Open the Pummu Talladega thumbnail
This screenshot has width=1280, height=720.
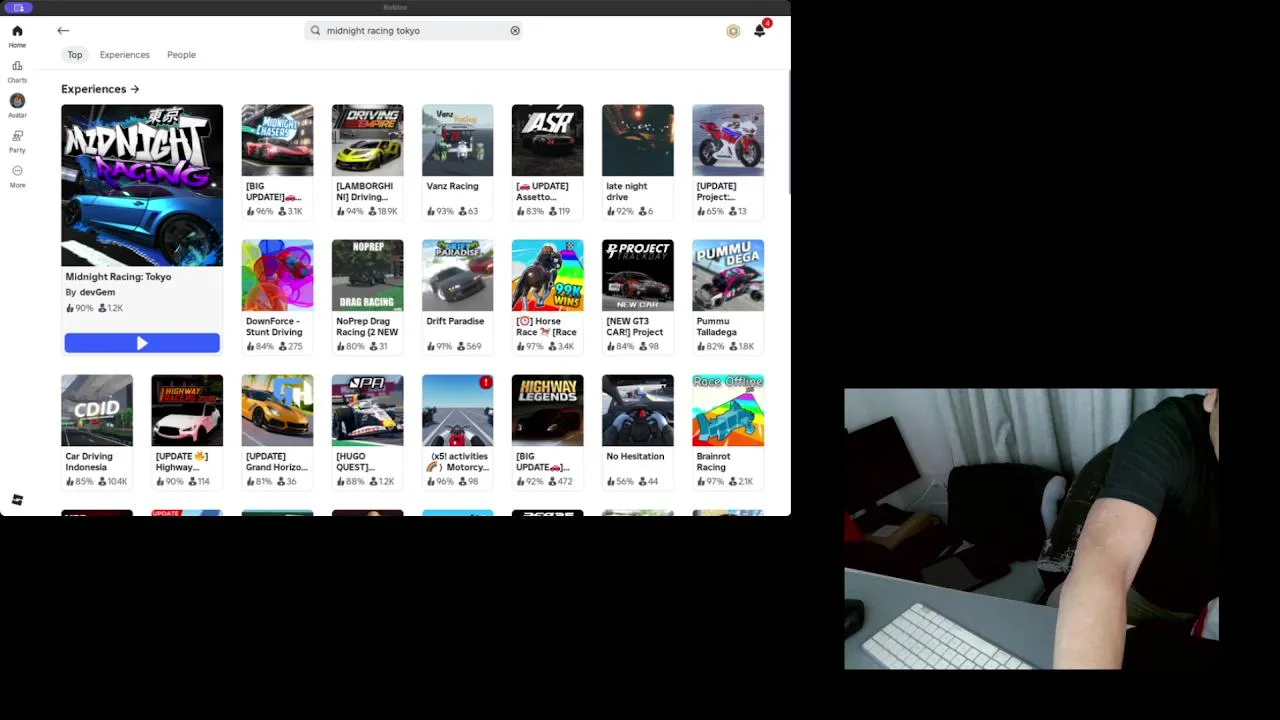pyautogui.click(x=728, y=275)
